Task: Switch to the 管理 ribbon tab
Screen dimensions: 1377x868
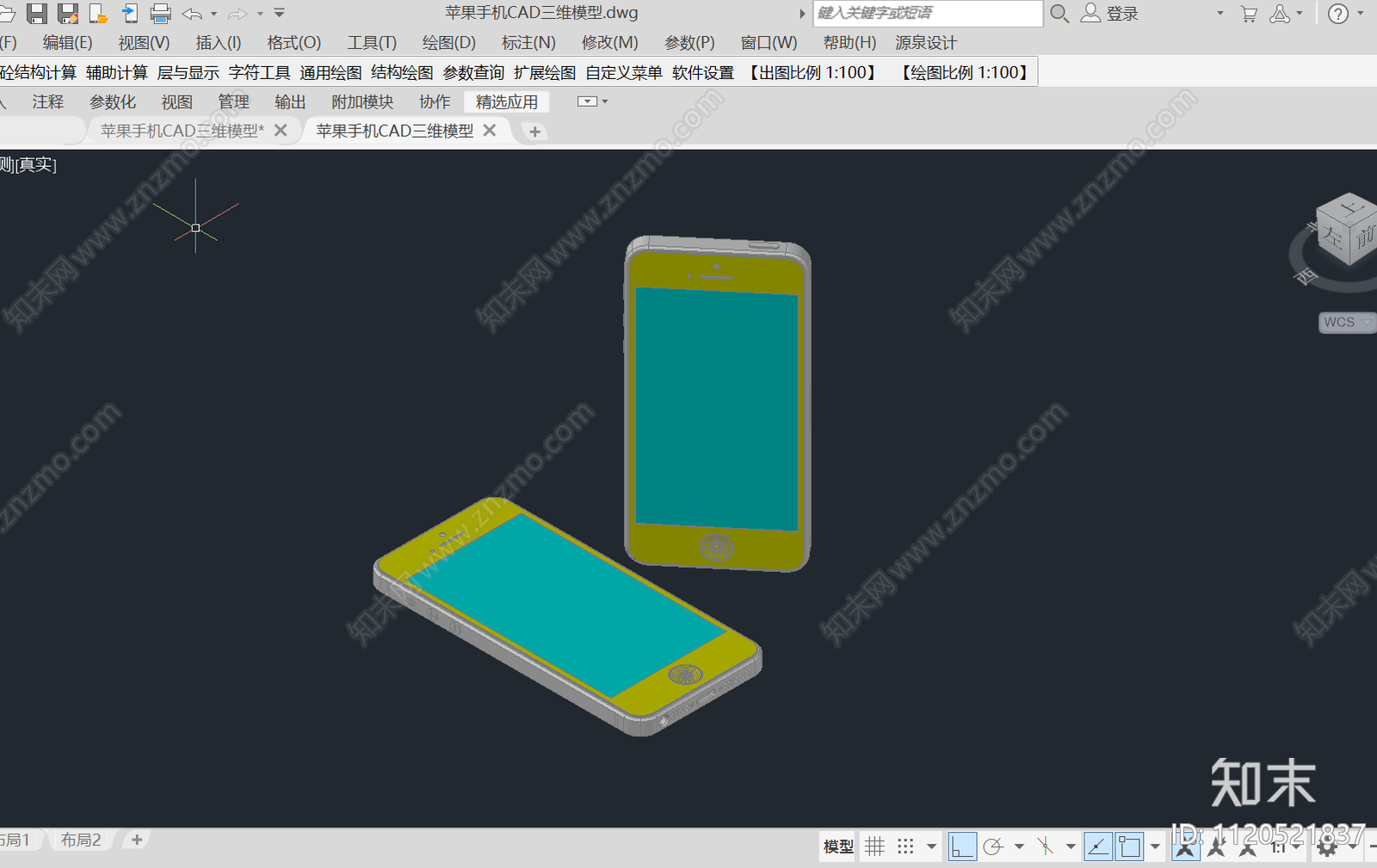Action: tap(234, 102)
